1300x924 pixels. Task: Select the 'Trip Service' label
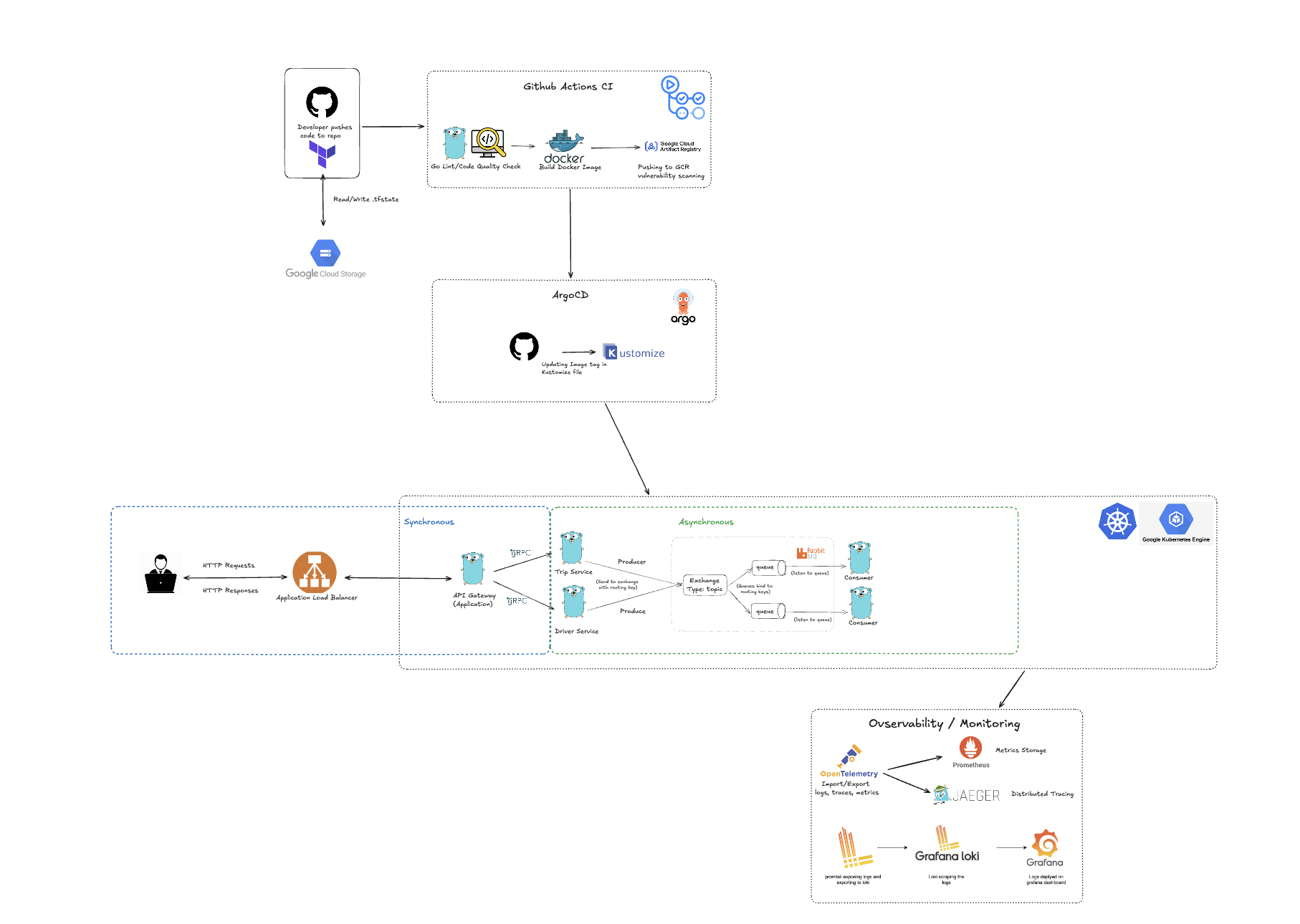point(574,572)
